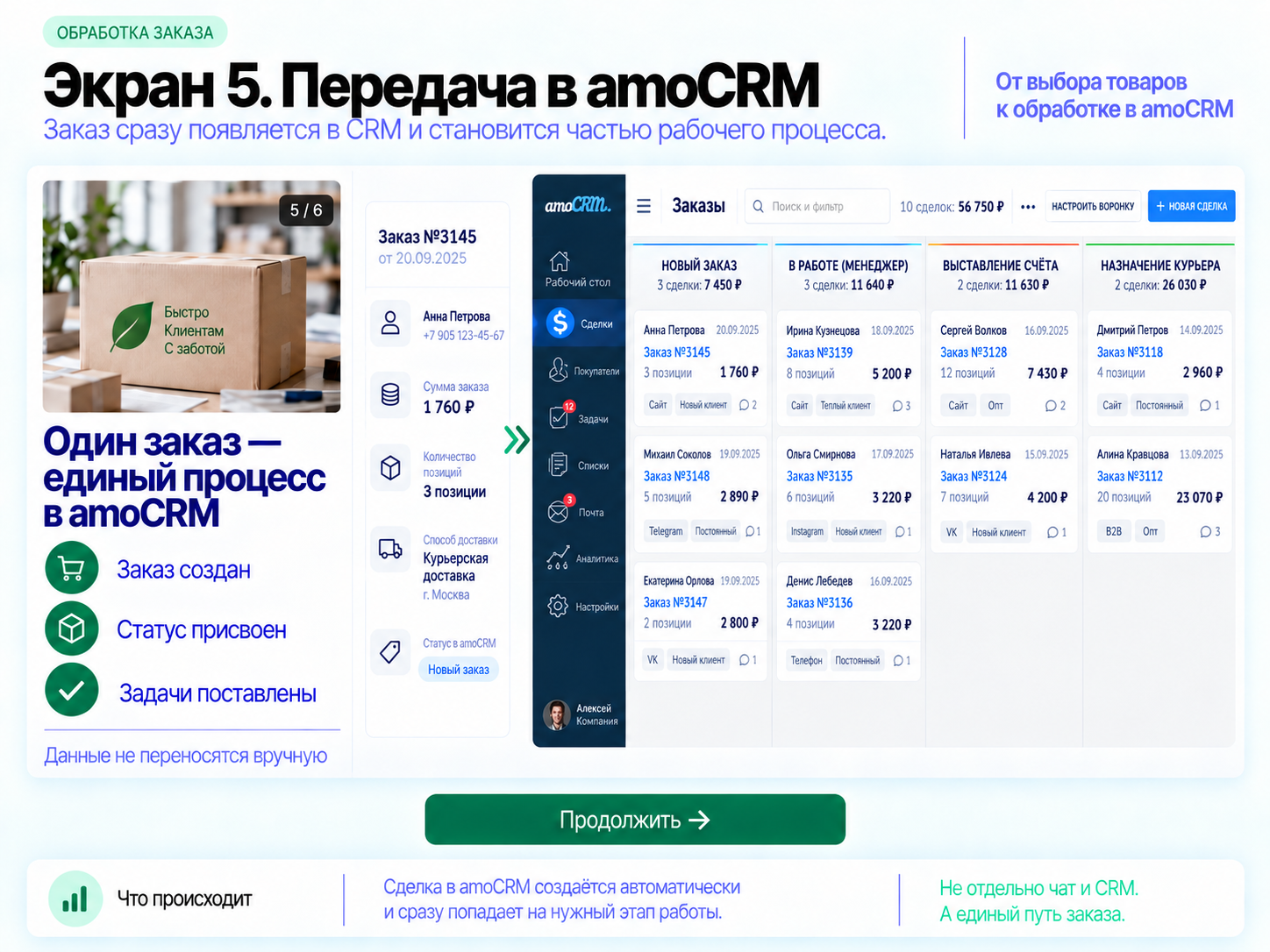Open Заказ №3128 deal link
The height and width of the screenshot is (952, 1270).
click(x=974, y=352)
